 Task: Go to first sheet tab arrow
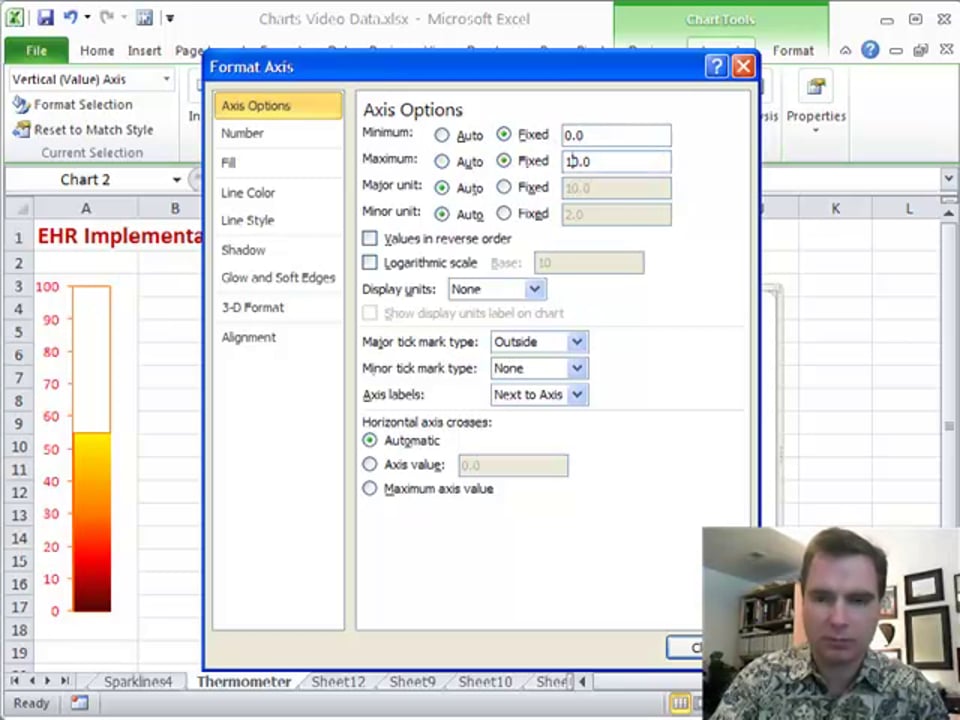(15, 681)
